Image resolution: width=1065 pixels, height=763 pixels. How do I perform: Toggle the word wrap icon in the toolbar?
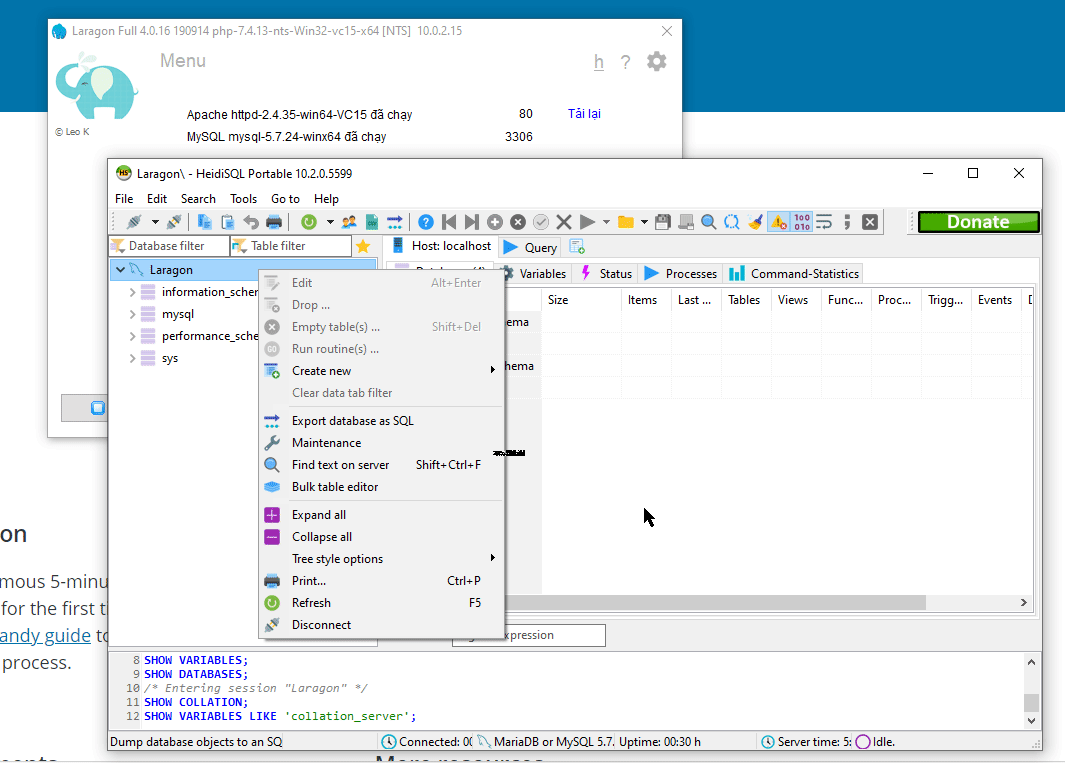[824, 221]
